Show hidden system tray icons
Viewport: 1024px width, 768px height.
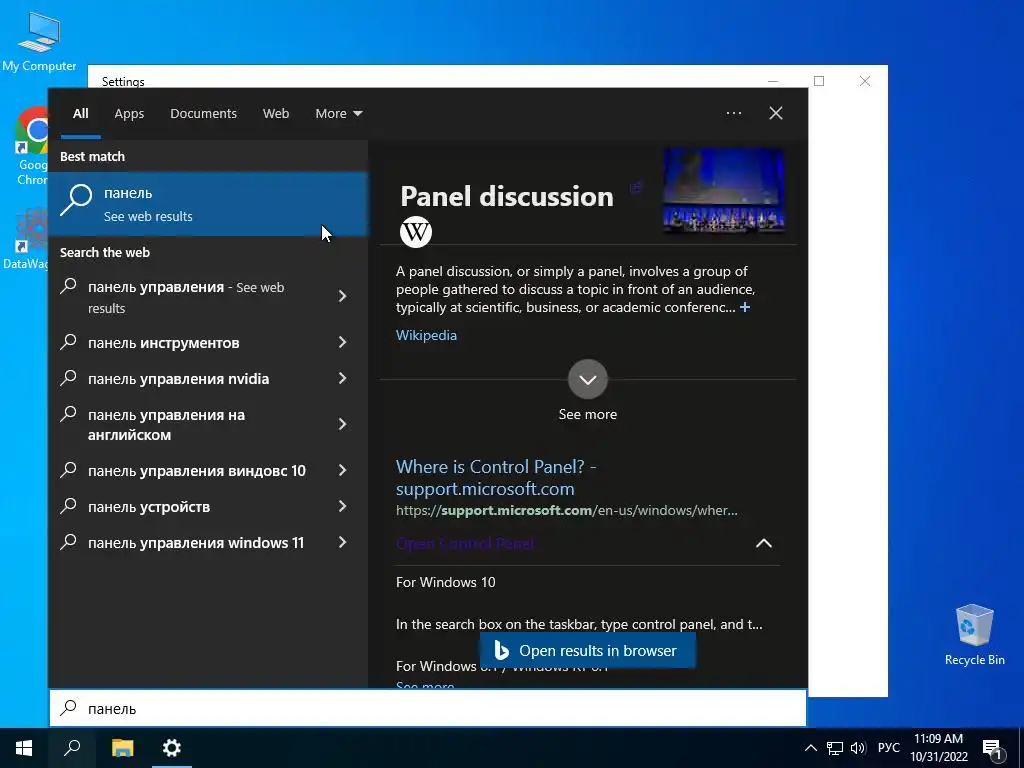pyautogui.click(x=810, y=748)
